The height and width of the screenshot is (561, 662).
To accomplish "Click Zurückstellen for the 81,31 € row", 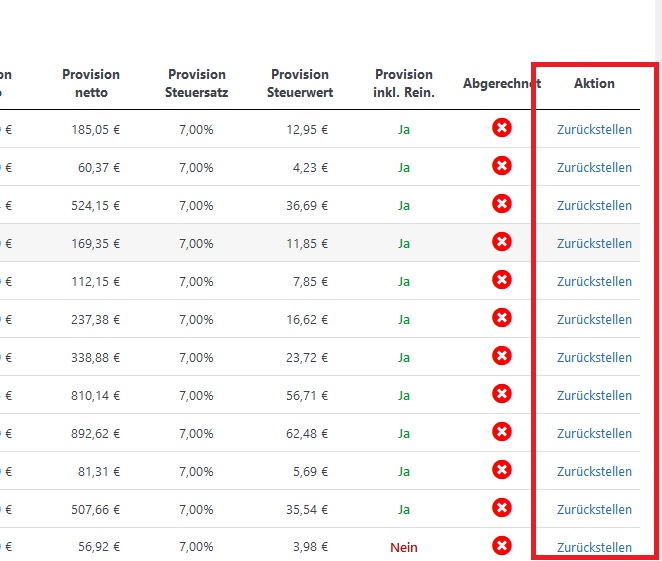I will pos(594,472).
